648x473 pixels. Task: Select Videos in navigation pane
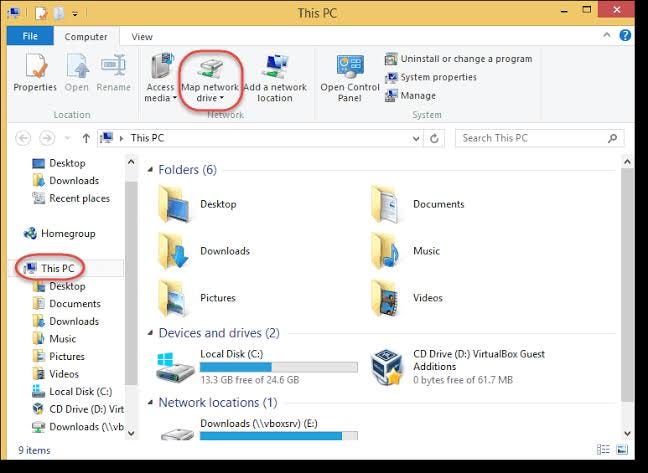[55, 374]
